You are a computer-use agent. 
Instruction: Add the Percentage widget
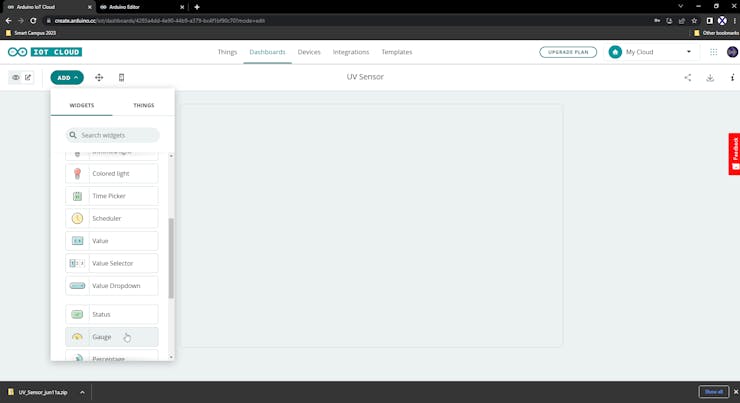[112, 356]
